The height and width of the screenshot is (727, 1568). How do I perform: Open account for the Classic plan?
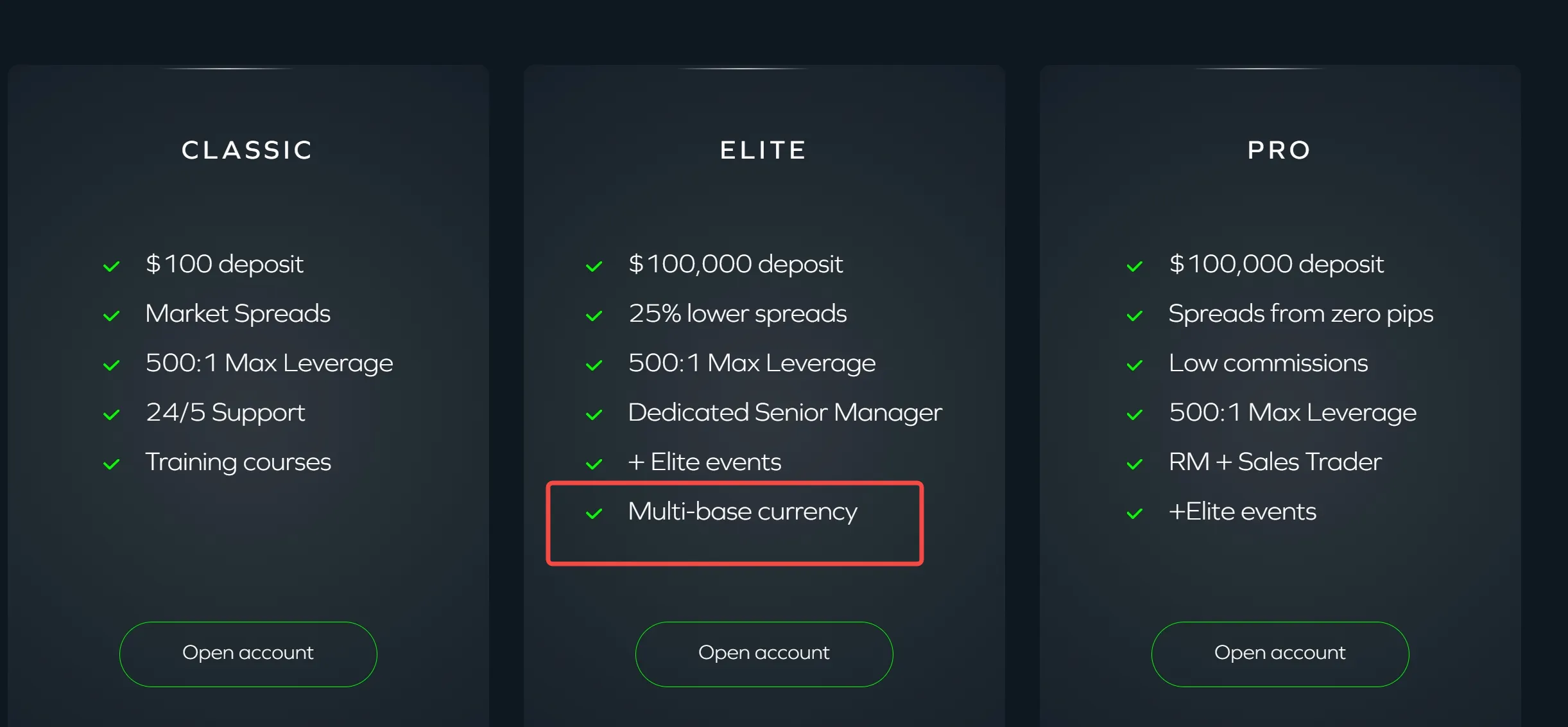point(247,653)
